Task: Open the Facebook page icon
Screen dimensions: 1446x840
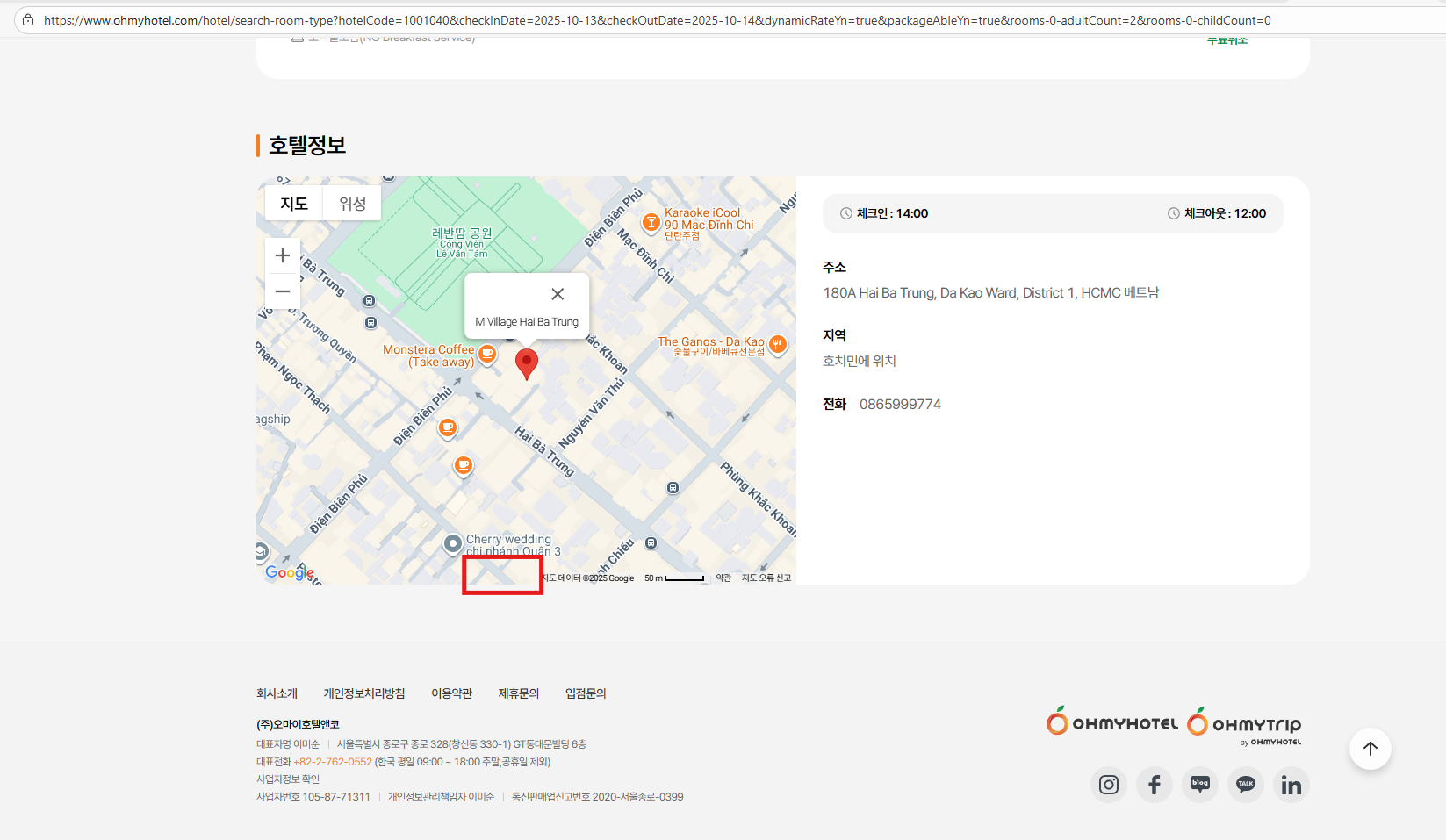Action: tap(1155, 785)
